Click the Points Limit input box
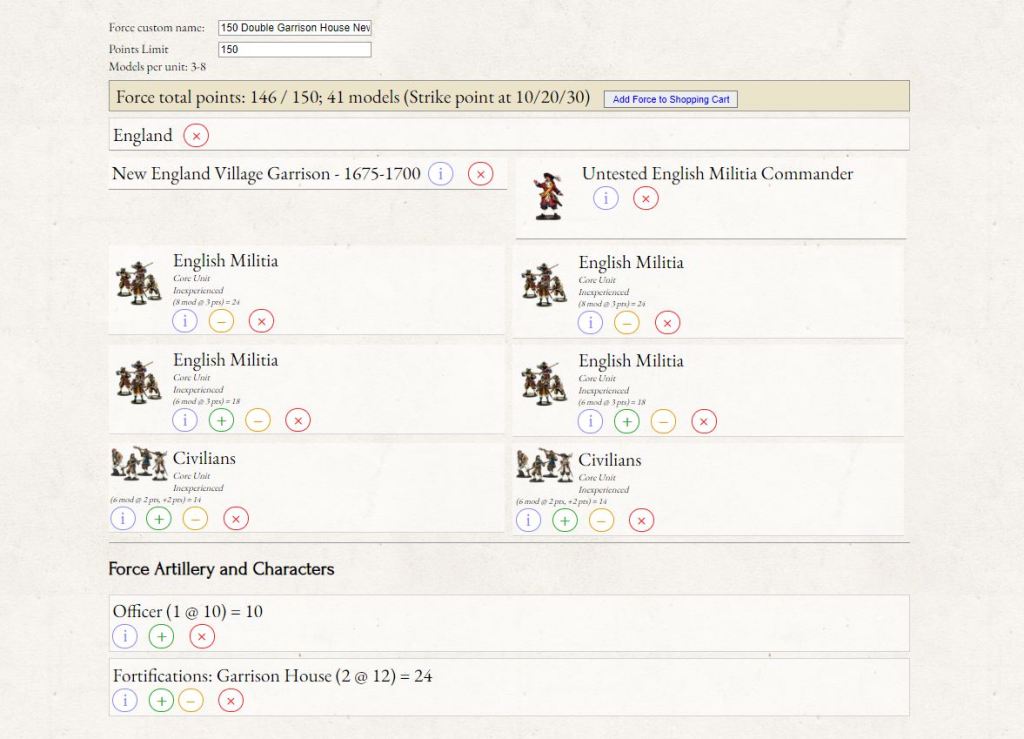The height and width of the screenshot is (739, 1024). pyautogui.click(x=294, y=49)
